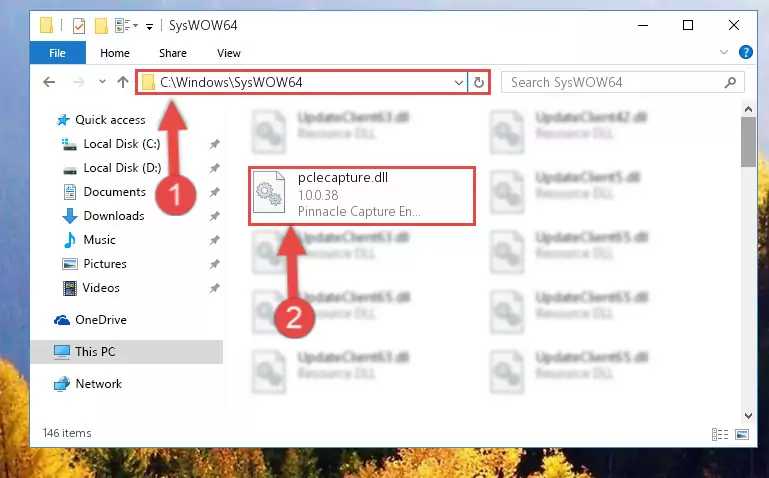Open Pictures in the navigation pane

coord(105,264)
